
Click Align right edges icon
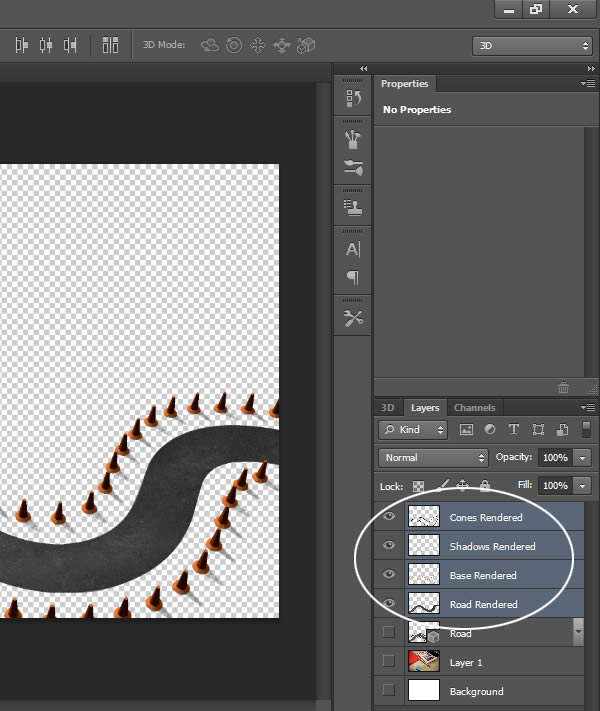[70, 45]
